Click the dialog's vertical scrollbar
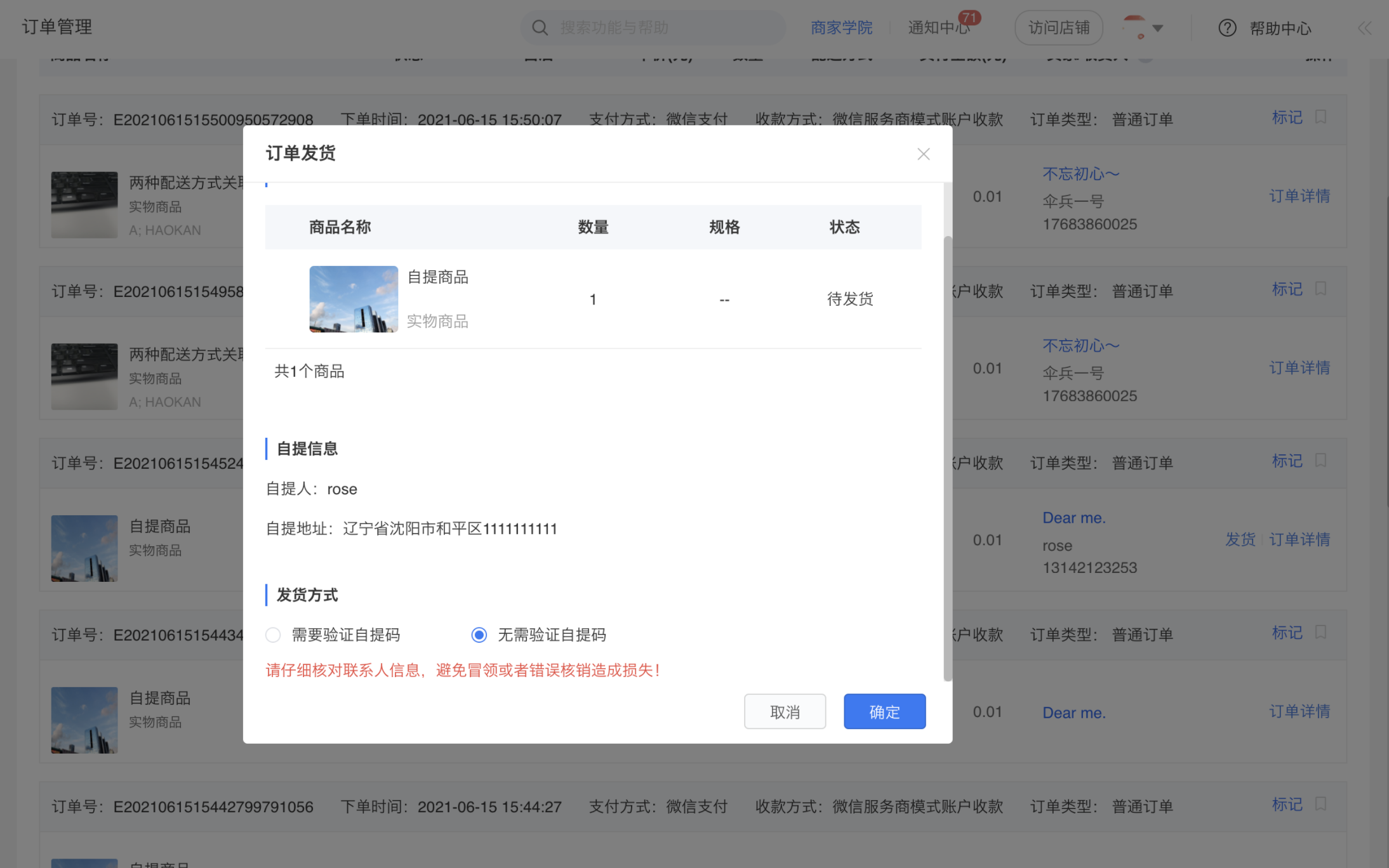This screenshot has width=1389, height=868. (x=947, y=458)
